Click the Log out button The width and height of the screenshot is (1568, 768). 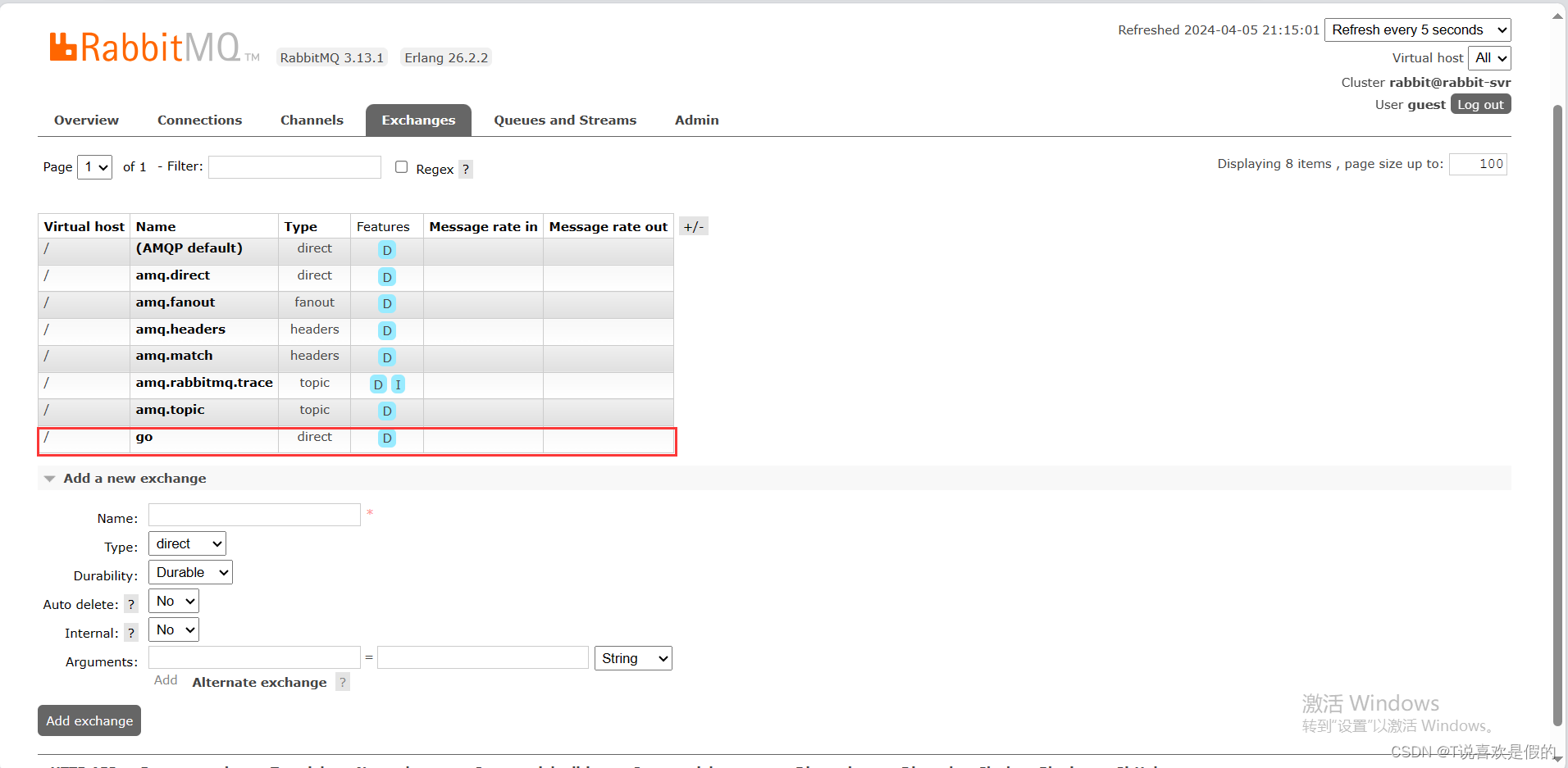(x=1481, y=104)
